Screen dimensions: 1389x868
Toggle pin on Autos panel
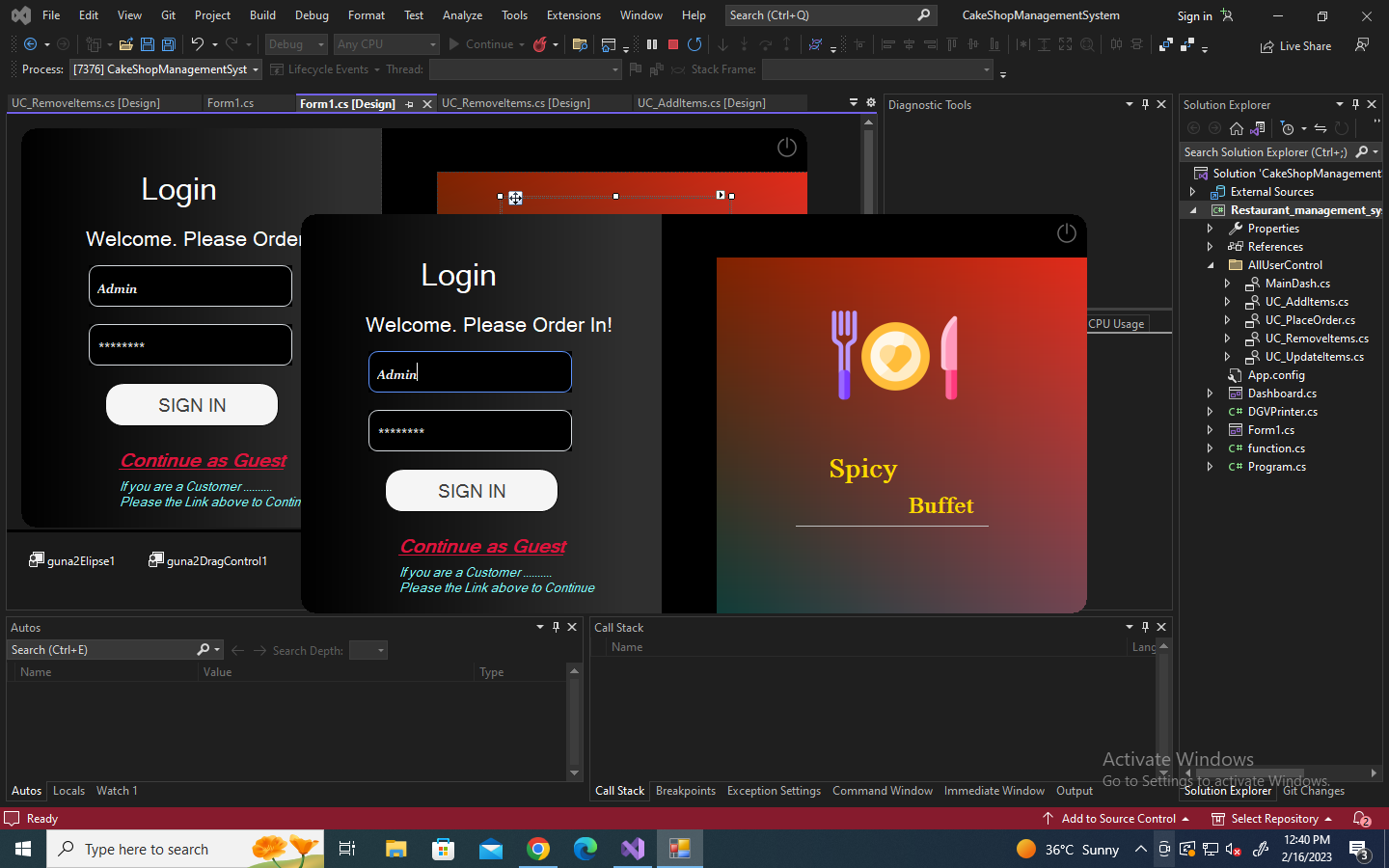coord(556,627)
